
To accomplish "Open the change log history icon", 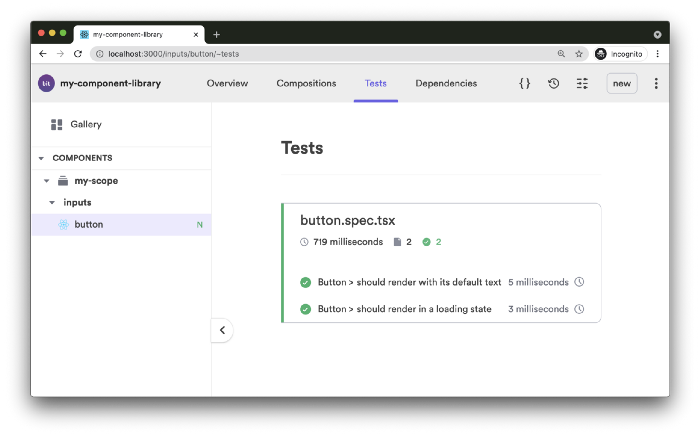I will tap(554, 83).
